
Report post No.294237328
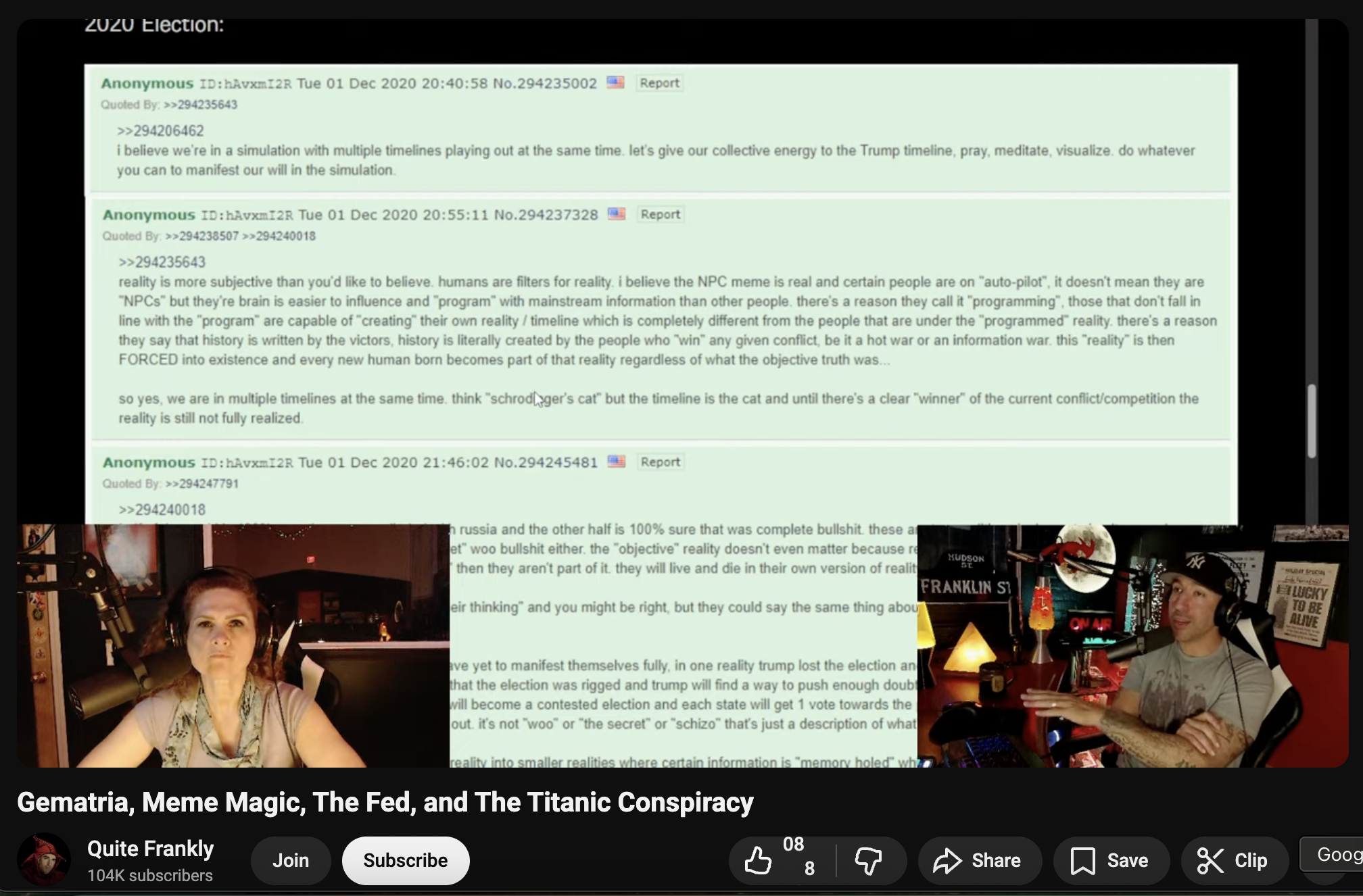tap(661, 214)
